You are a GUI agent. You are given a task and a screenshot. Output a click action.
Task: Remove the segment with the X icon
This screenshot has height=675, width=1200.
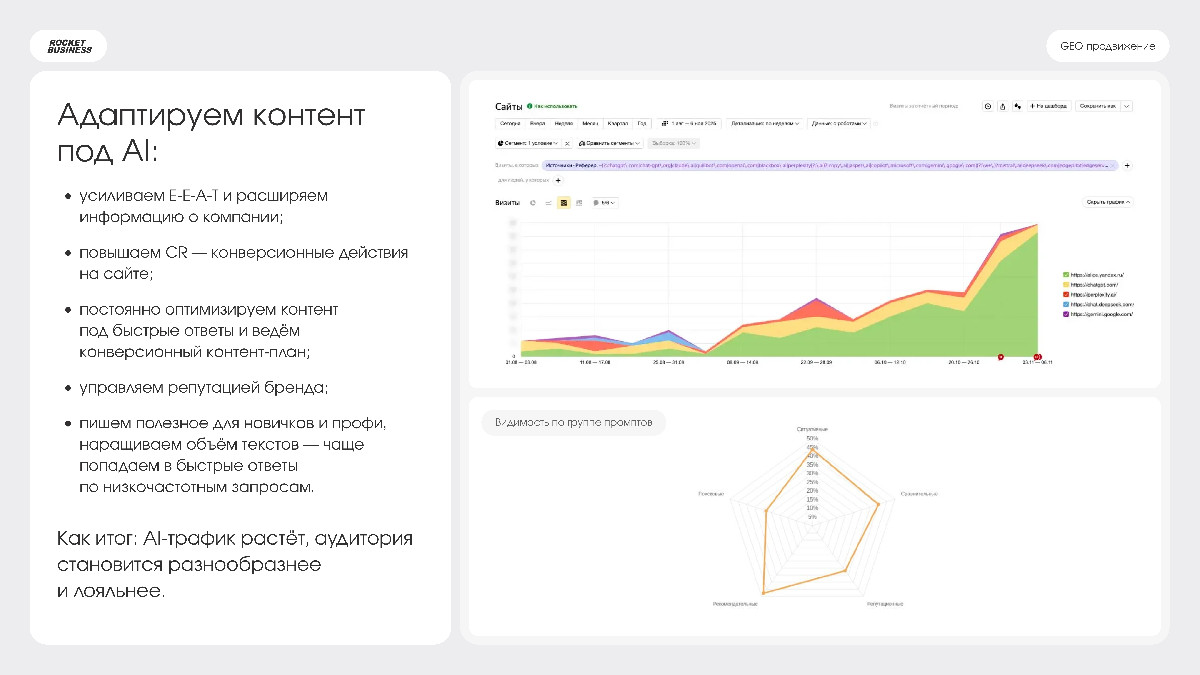click(567, 143)
